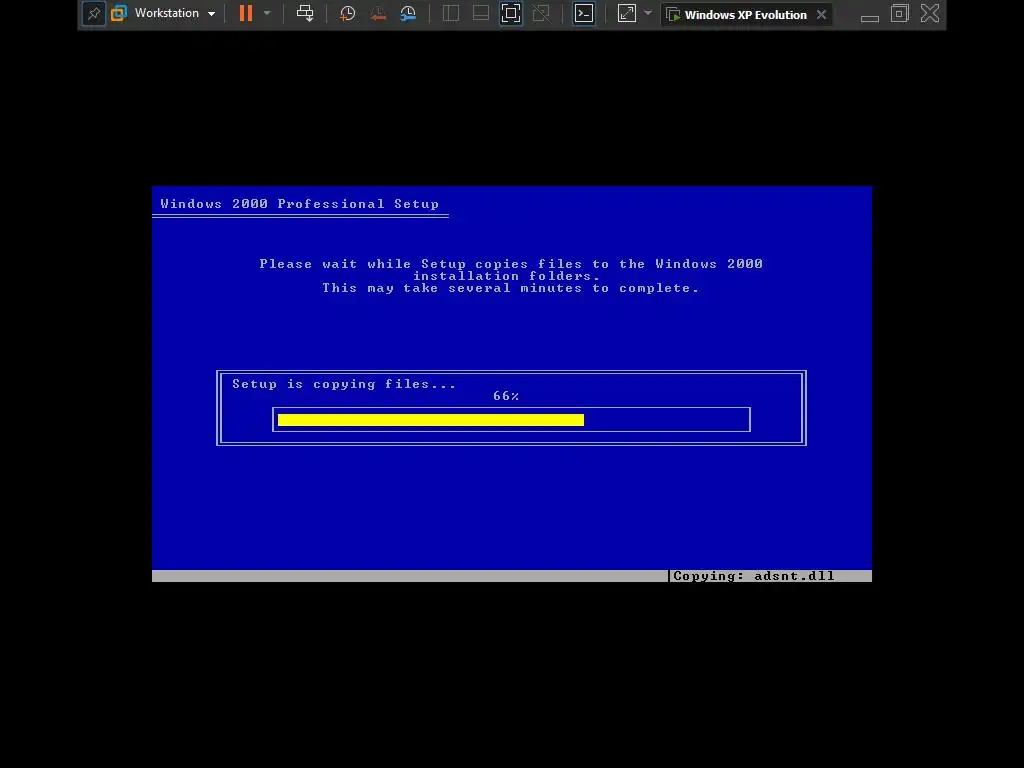Image resolution: width=1024 pixels, height=768 pixels.
Task: Take a snapshot of the VM
Action: point(347,14)
